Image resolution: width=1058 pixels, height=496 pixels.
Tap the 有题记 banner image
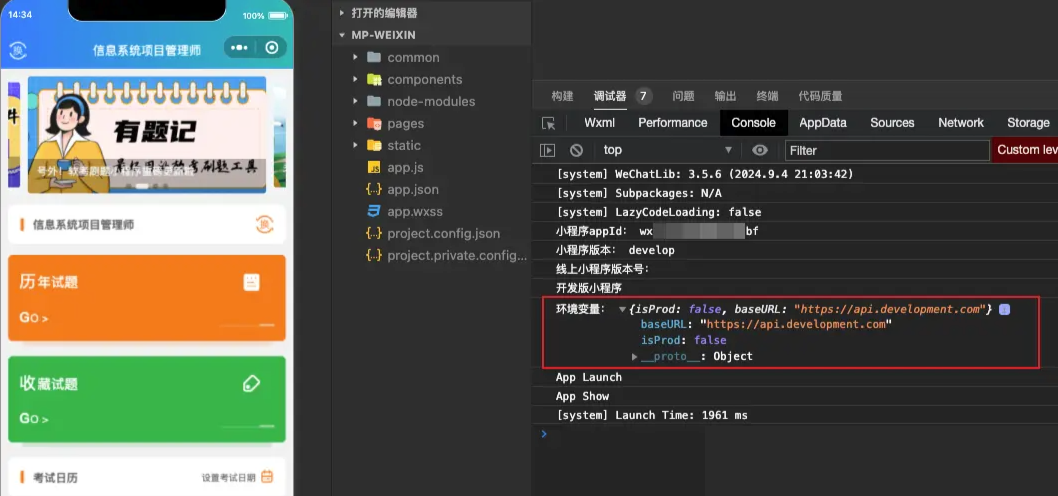coord(146,134)
